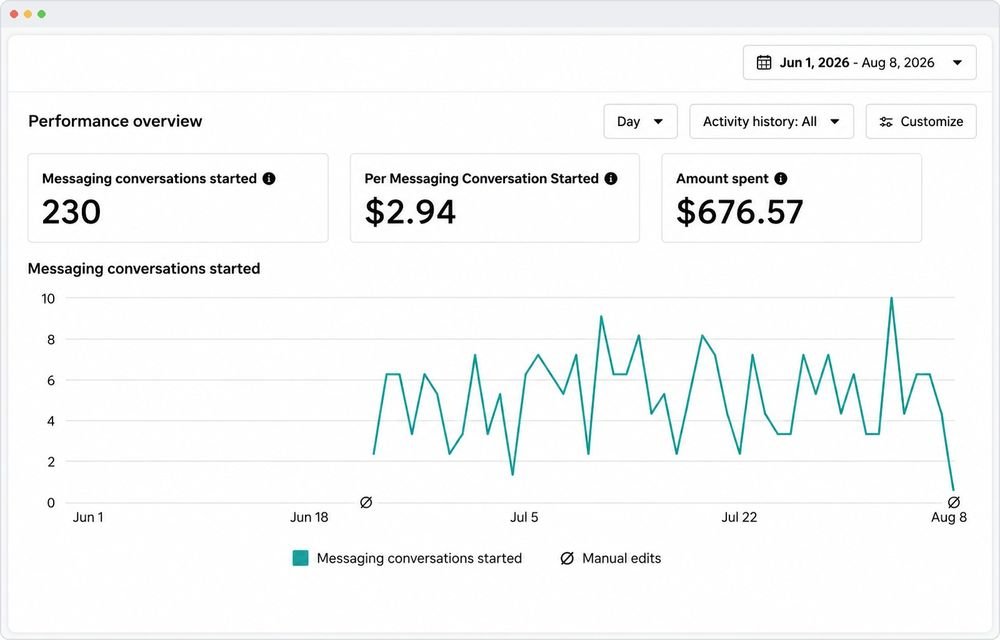Click the Manual edits legend icon
The width and height of the screenshot is (1000, 640).
point(567,558)
